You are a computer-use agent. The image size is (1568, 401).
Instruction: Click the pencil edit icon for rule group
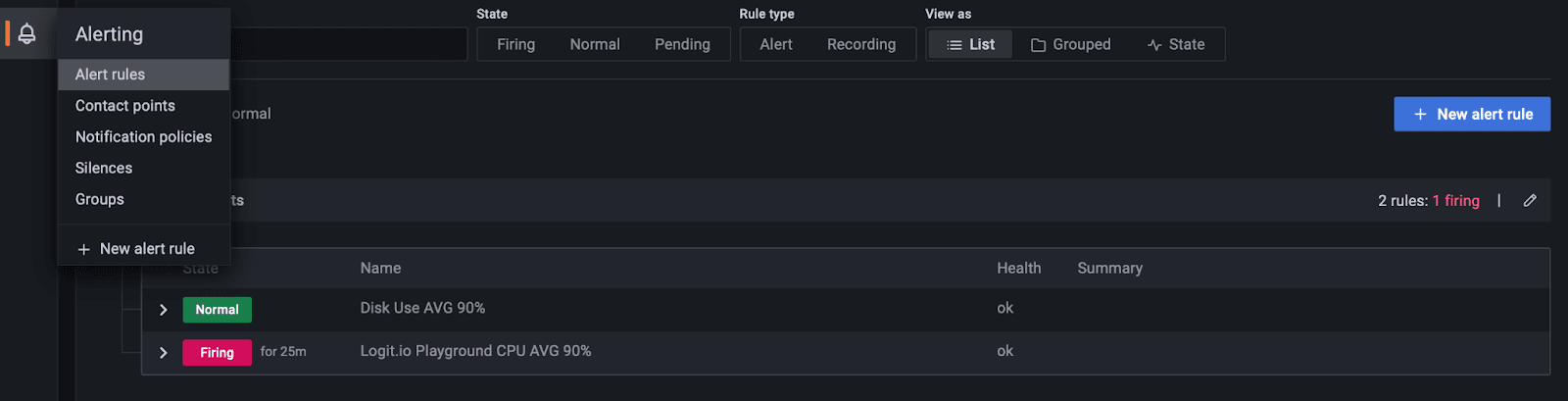1530,201
